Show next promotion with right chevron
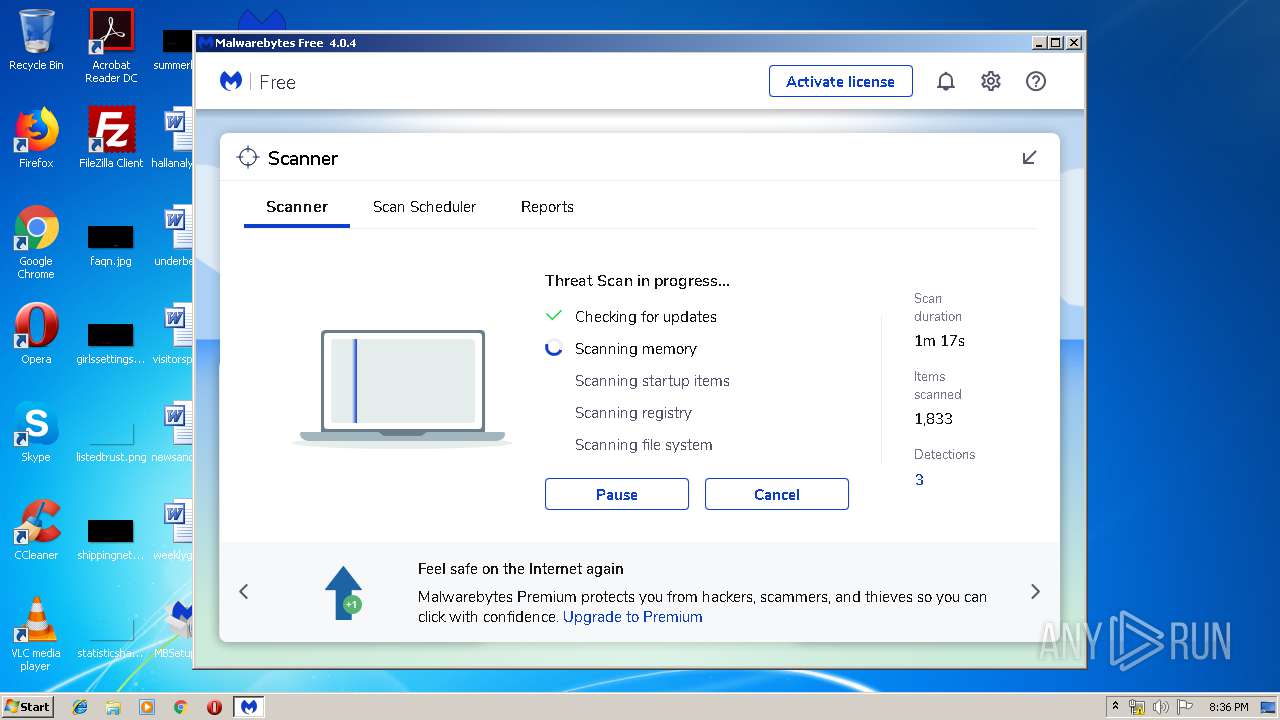This screenshot has width=1280, height=720. click(1035, 592)
